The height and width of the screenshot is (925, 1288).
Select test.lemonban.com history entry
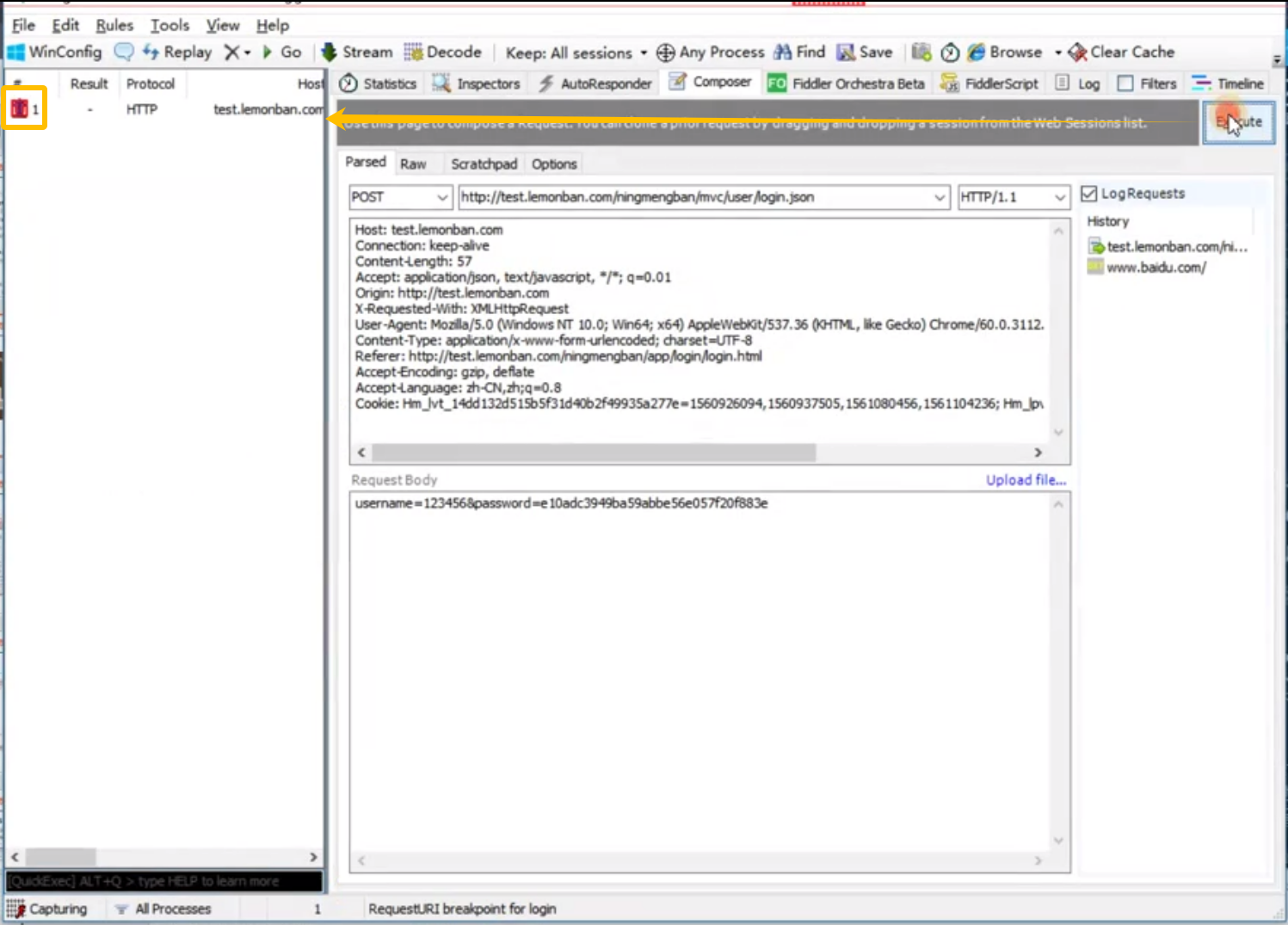click(x=1168, y=246)
